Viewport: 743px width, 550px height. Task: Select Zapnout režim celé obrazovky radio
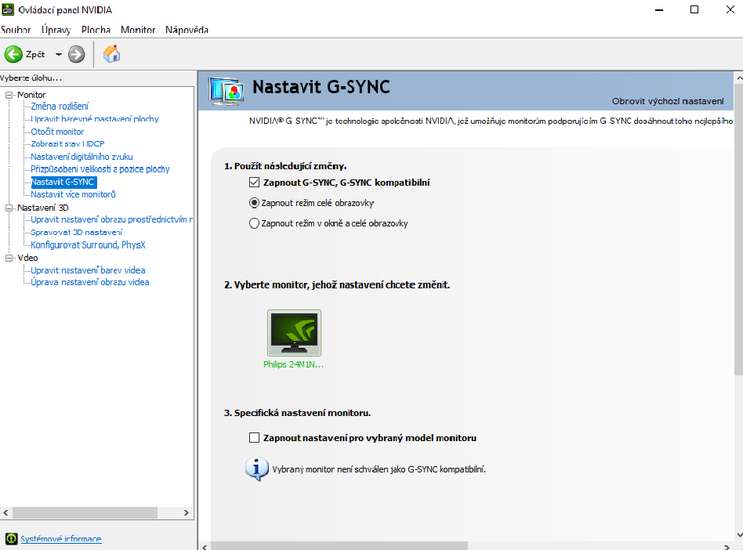pyautogui.click(x=254, y=203)
